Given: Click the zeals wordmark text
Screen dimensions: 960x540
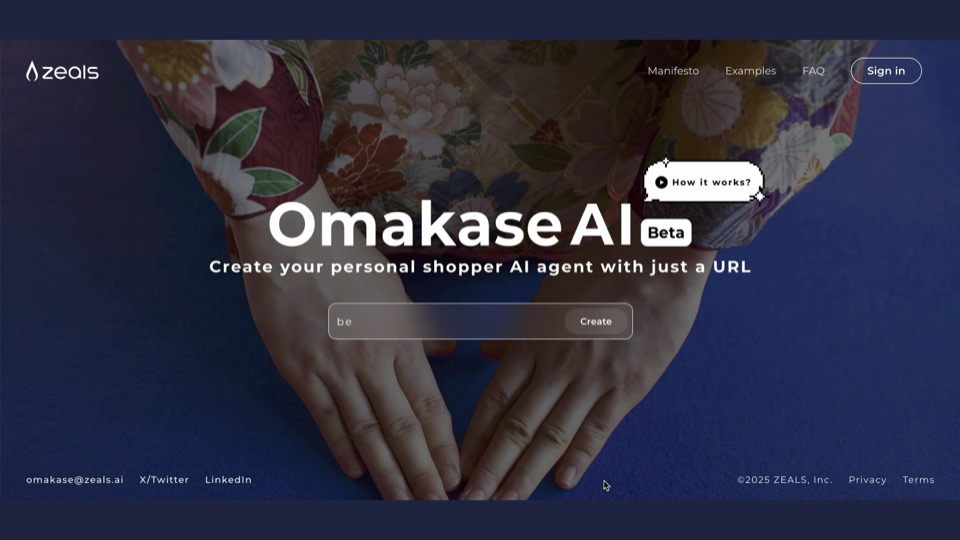Looking at the screenshot, I should click(70, 72).
